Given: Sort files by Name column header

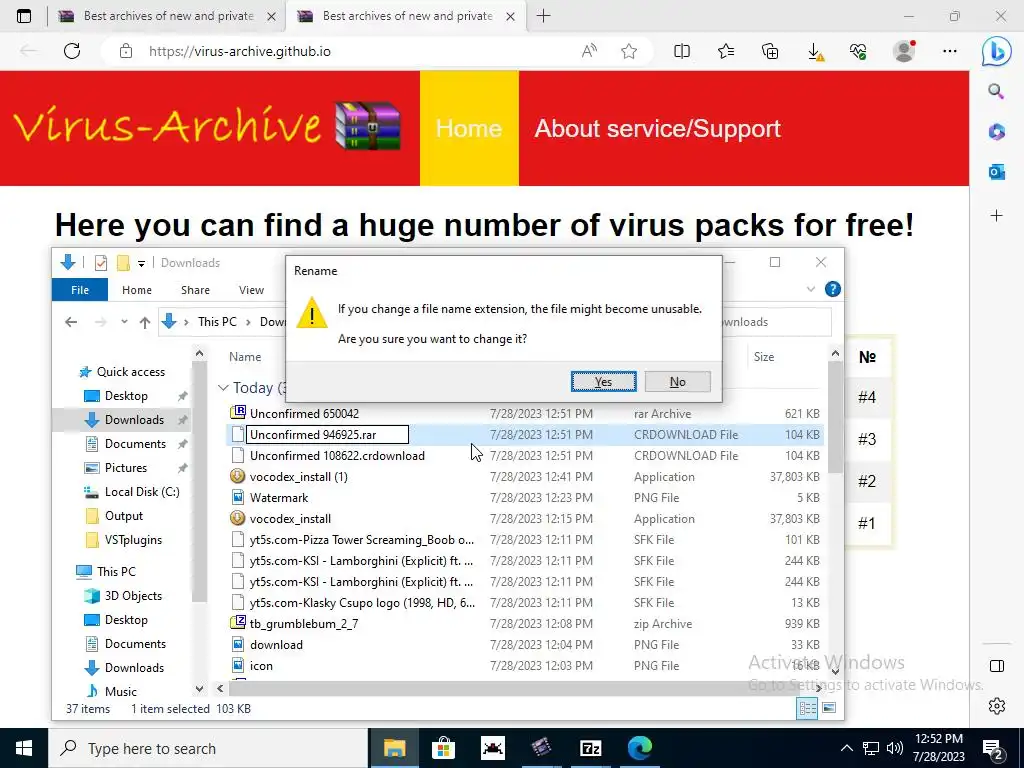Looking at the screenshot, I should 245,357.
